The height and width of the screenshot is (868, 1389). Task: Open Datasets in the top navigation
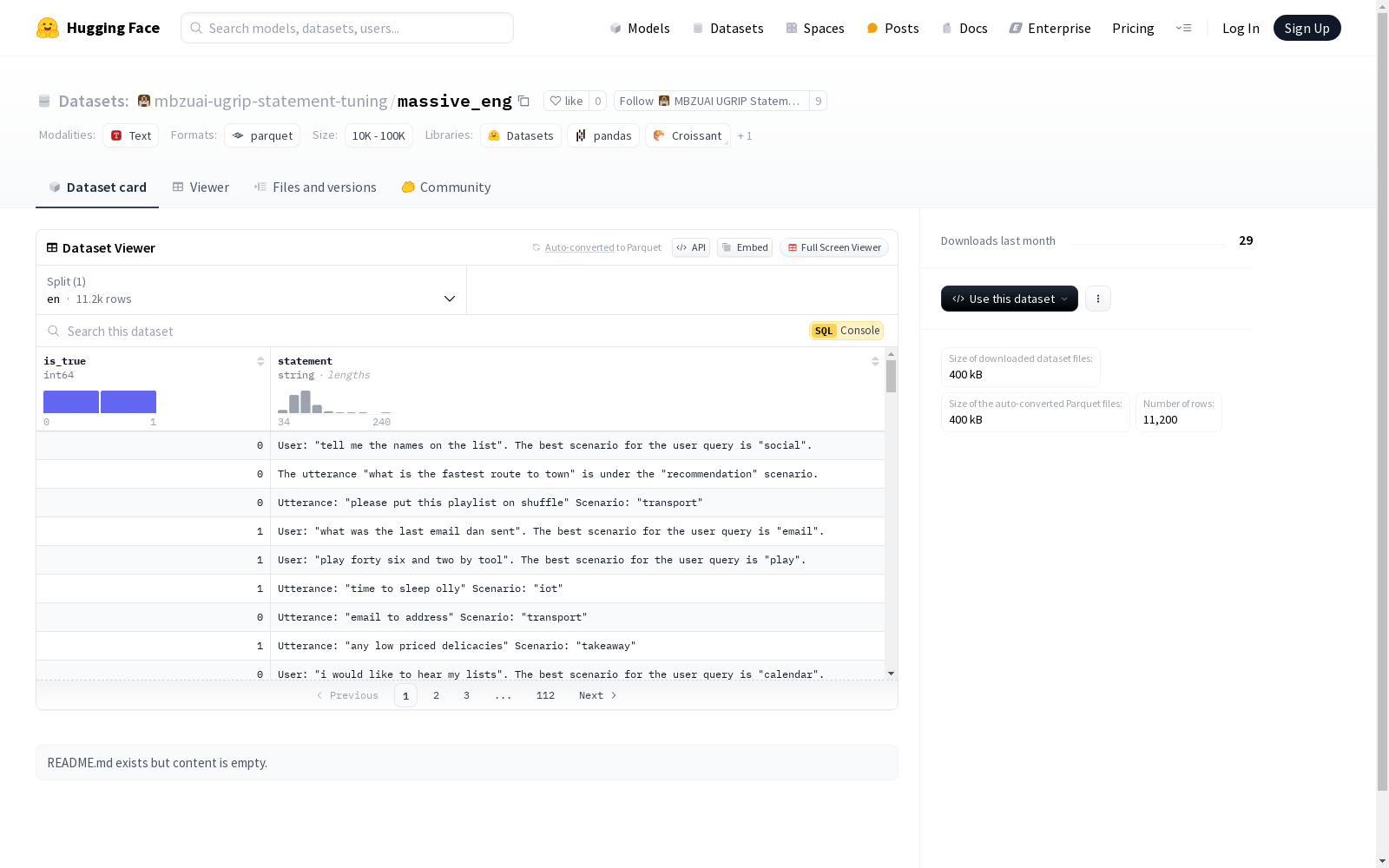coord(727,28)
